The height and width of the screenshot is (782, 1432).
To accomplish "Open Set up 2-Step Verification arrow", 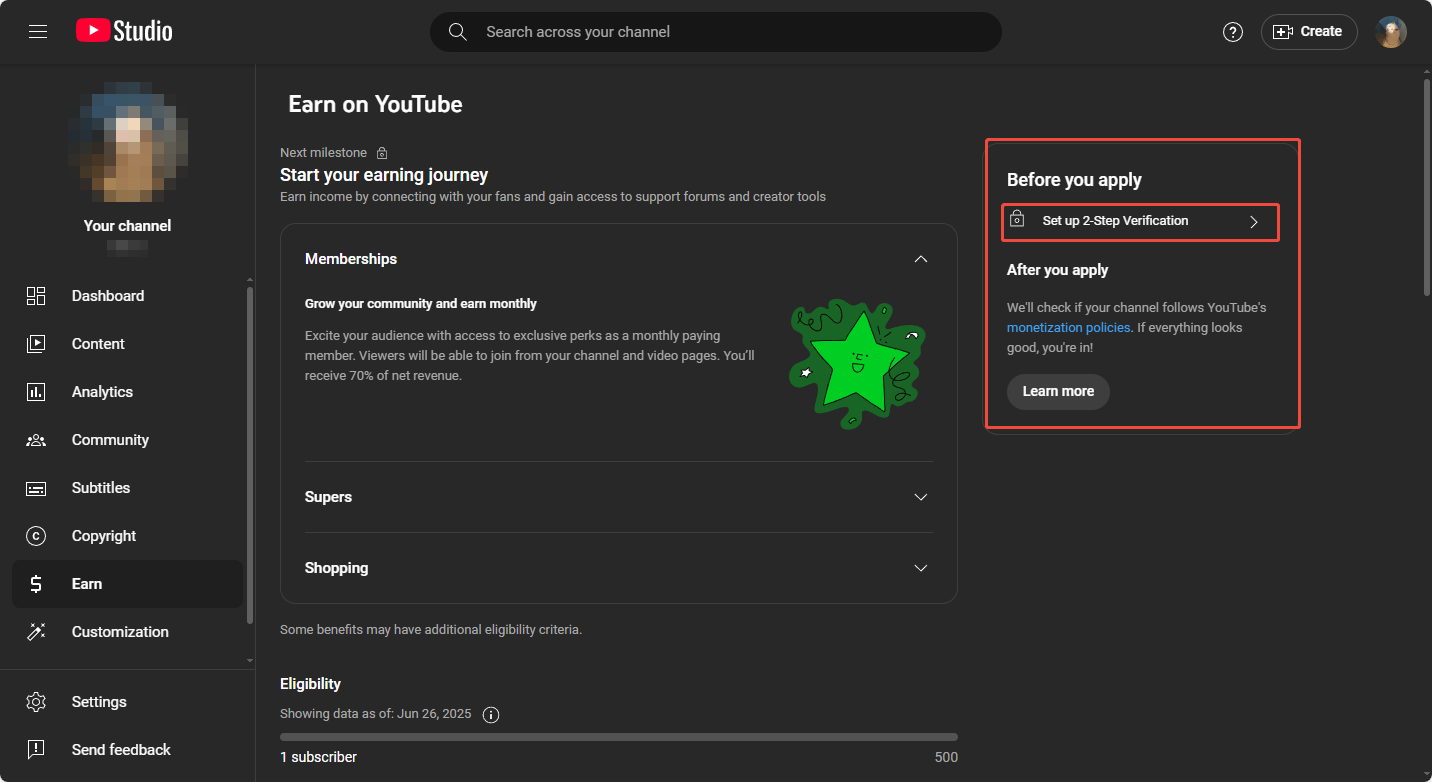I will pyautogui.click(x=1254, y=222).
